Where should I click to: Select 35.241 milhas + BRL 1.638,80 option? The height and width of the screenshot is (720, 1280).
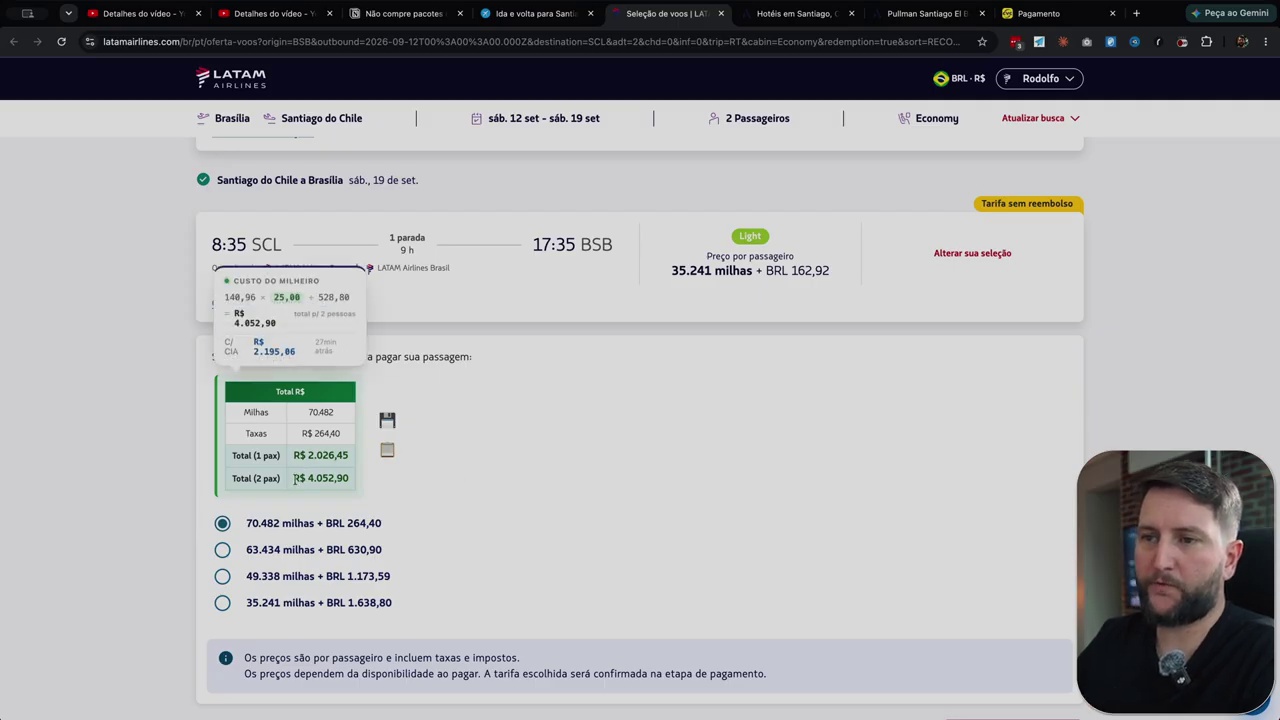coord(222,603)
